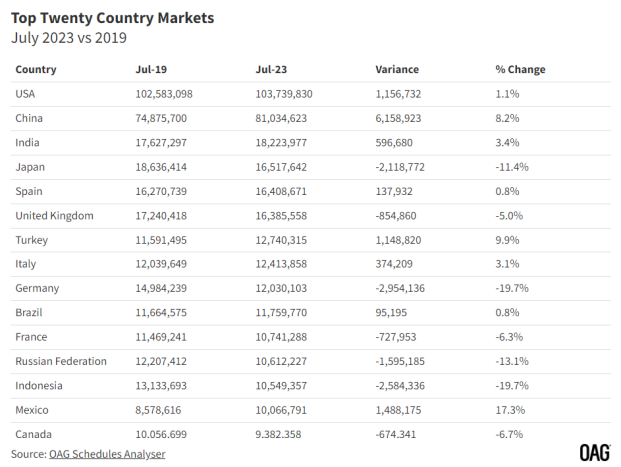
Task: Select the Indonesia country cell
Action: [x=39, y=385]
